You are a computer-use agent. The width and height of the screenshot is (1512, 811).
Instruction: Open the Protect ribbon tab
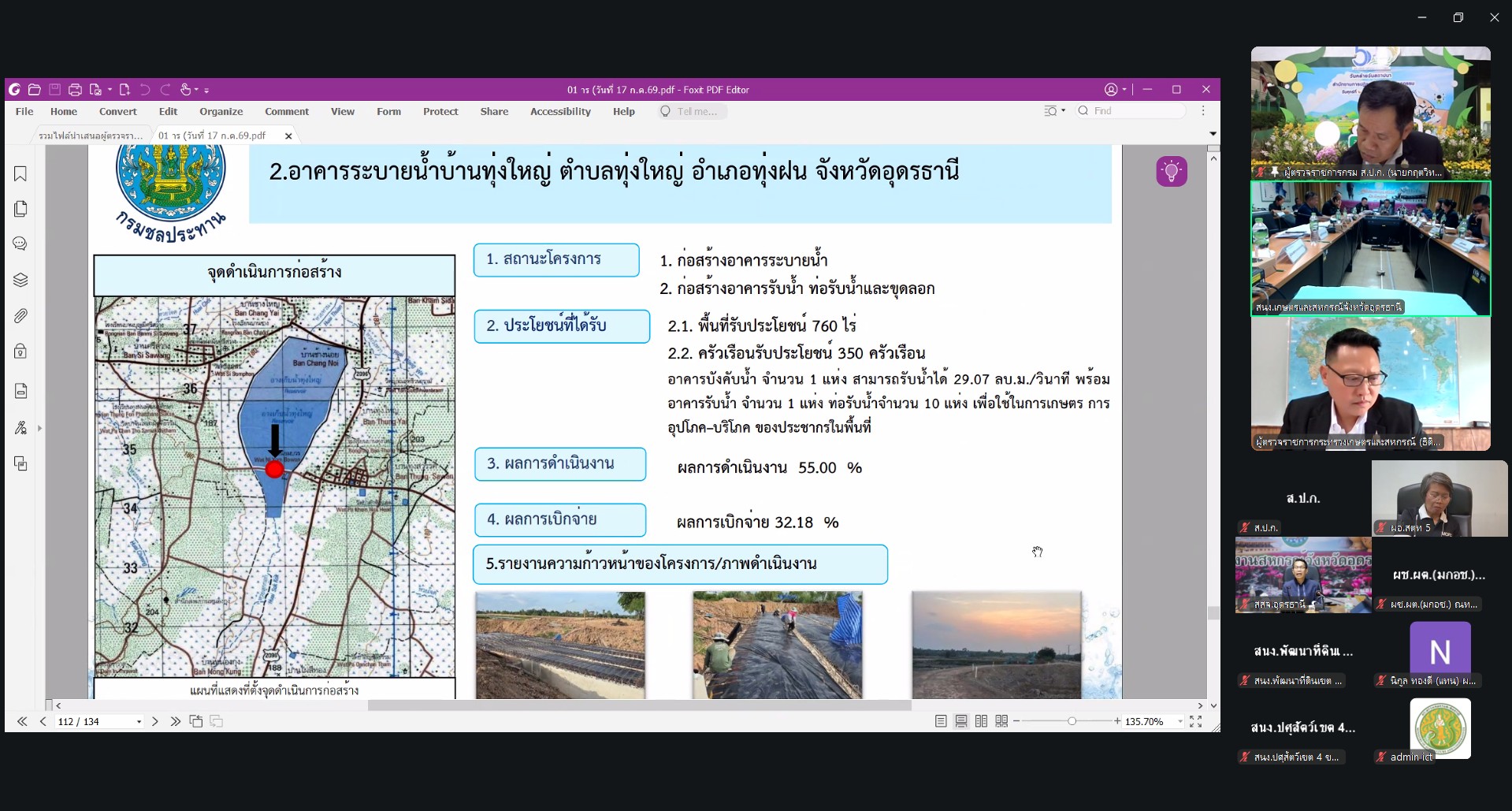tap(440, 112)
